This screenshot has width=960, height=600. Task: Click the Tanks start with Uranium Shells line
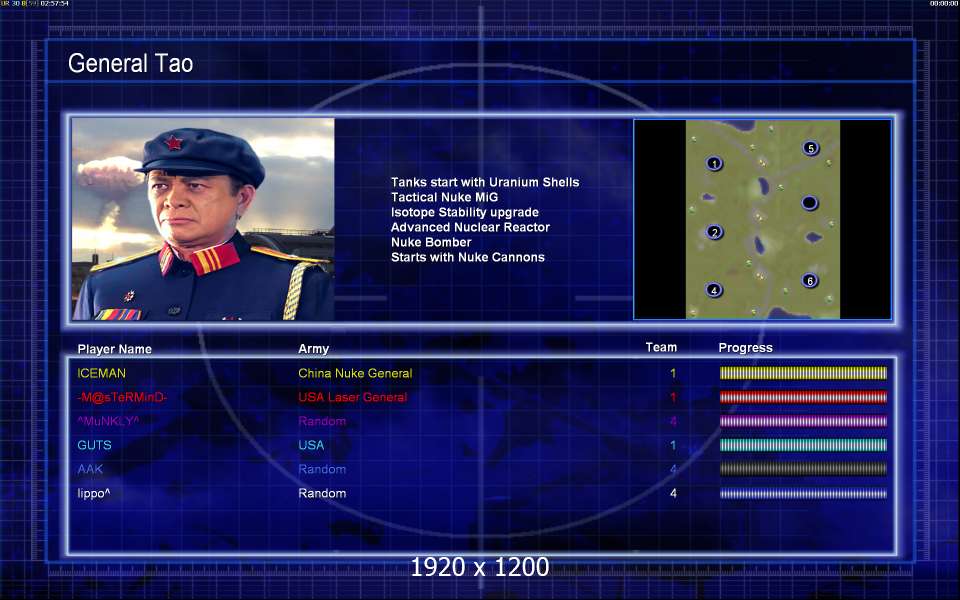[x=485, y=182]
